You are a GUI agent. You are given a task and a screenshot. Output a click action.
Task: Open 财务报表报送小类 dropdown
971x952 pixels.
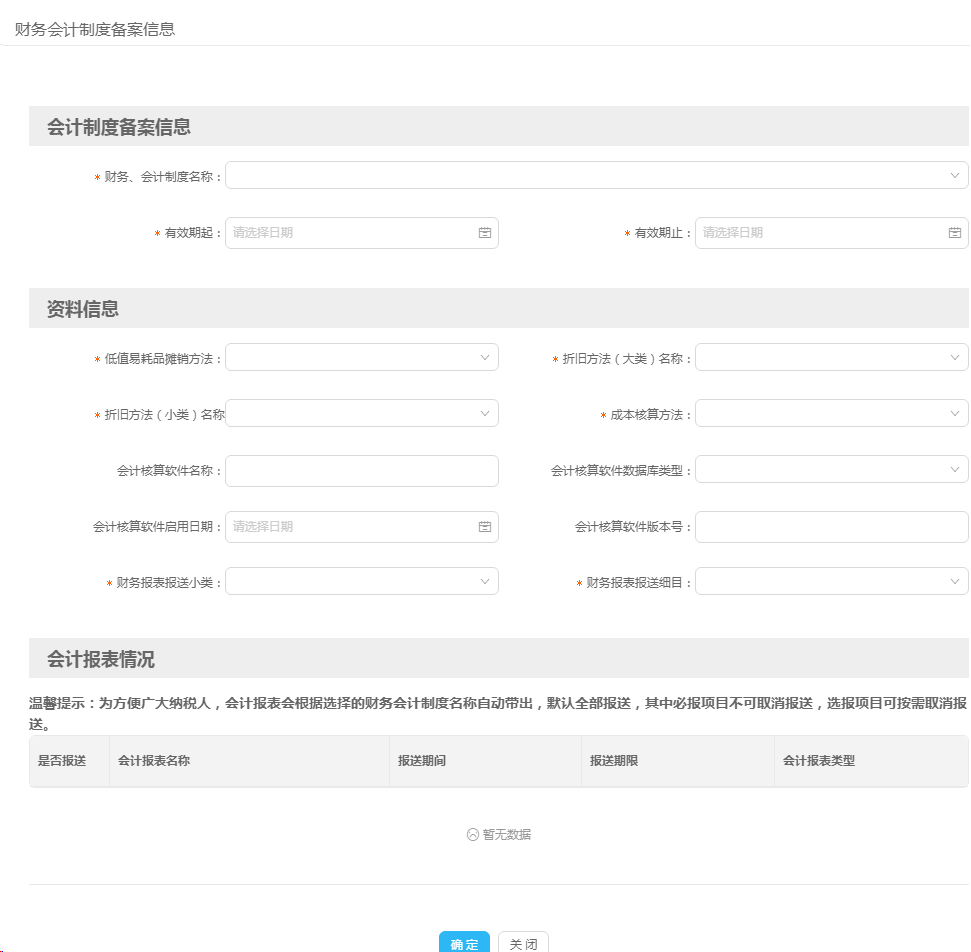(x=361, y=581)
